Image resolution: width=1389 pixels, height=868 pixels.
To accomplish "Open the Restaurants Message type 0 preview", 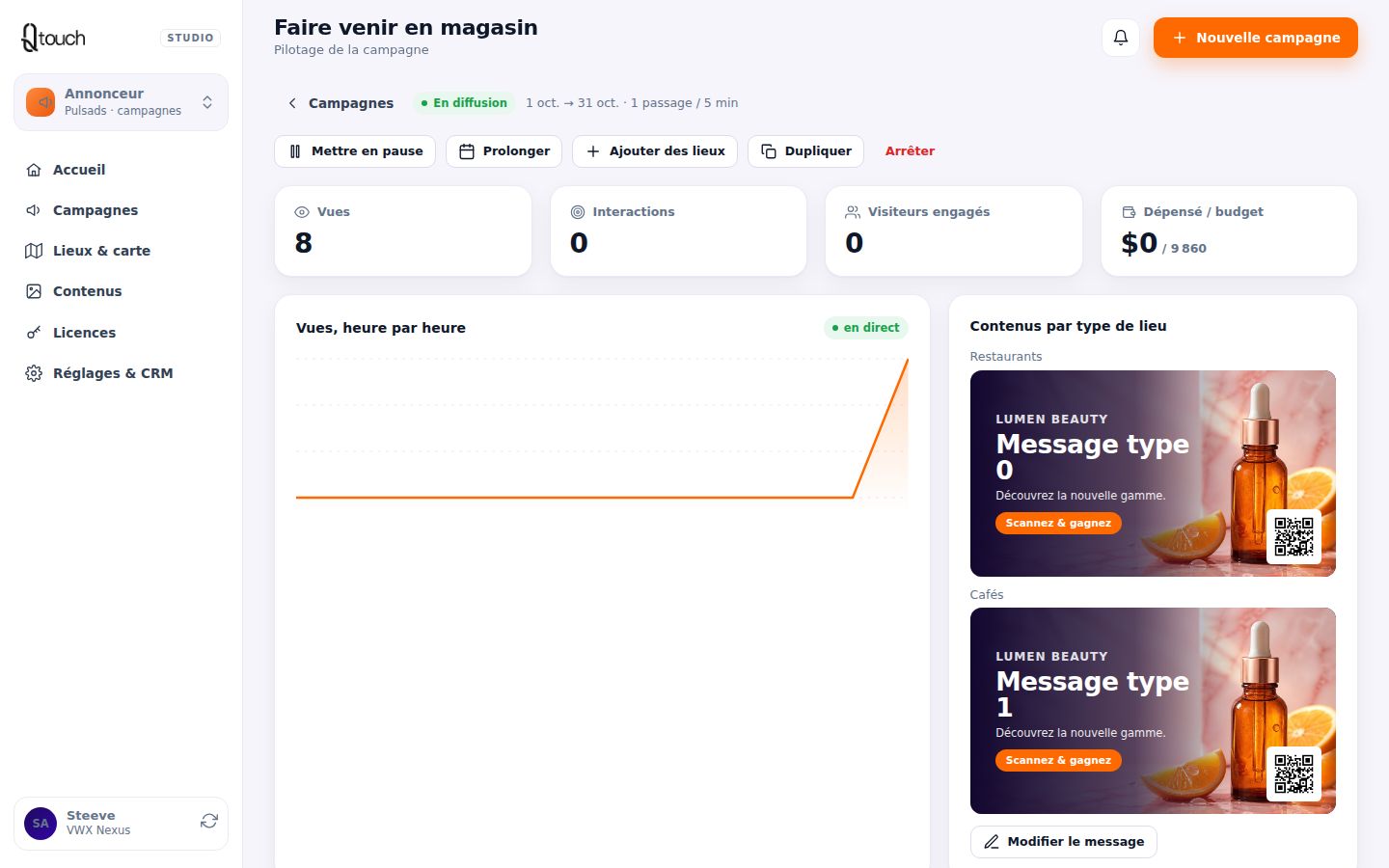I will pos(1153,474).
